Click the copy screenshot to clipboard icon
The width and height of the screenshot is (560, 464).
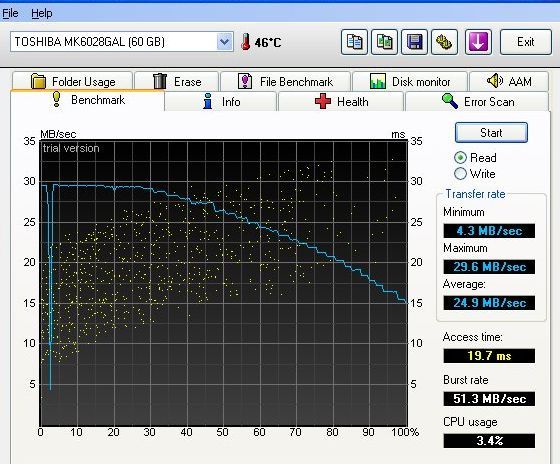tap(384, 42)
